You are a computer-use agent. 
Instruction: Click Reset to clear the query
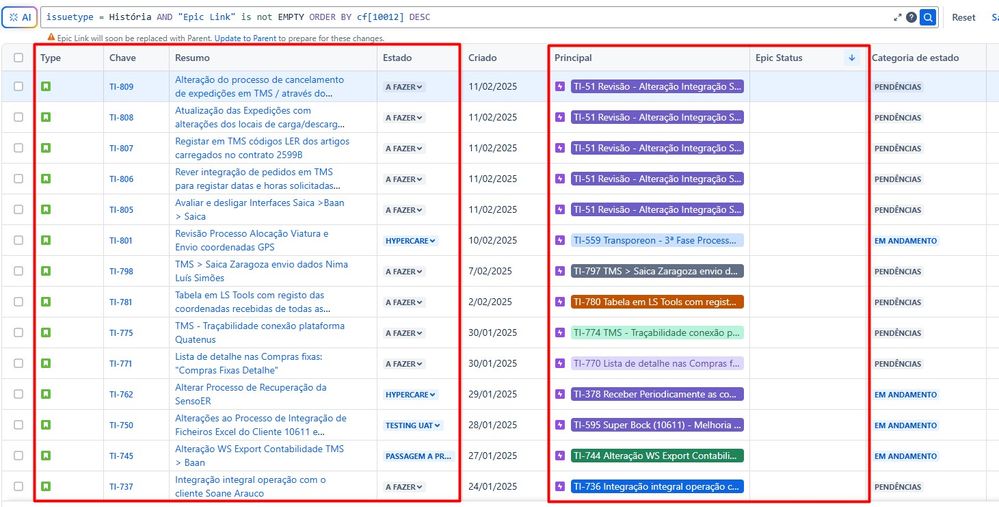963,18
